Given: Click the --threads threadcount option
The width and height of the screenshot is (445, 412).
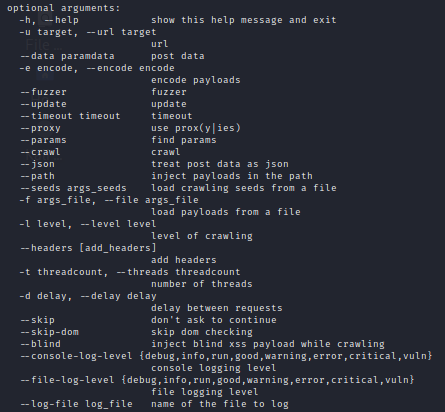Looking at the screenshot, I should coord(179,272).
